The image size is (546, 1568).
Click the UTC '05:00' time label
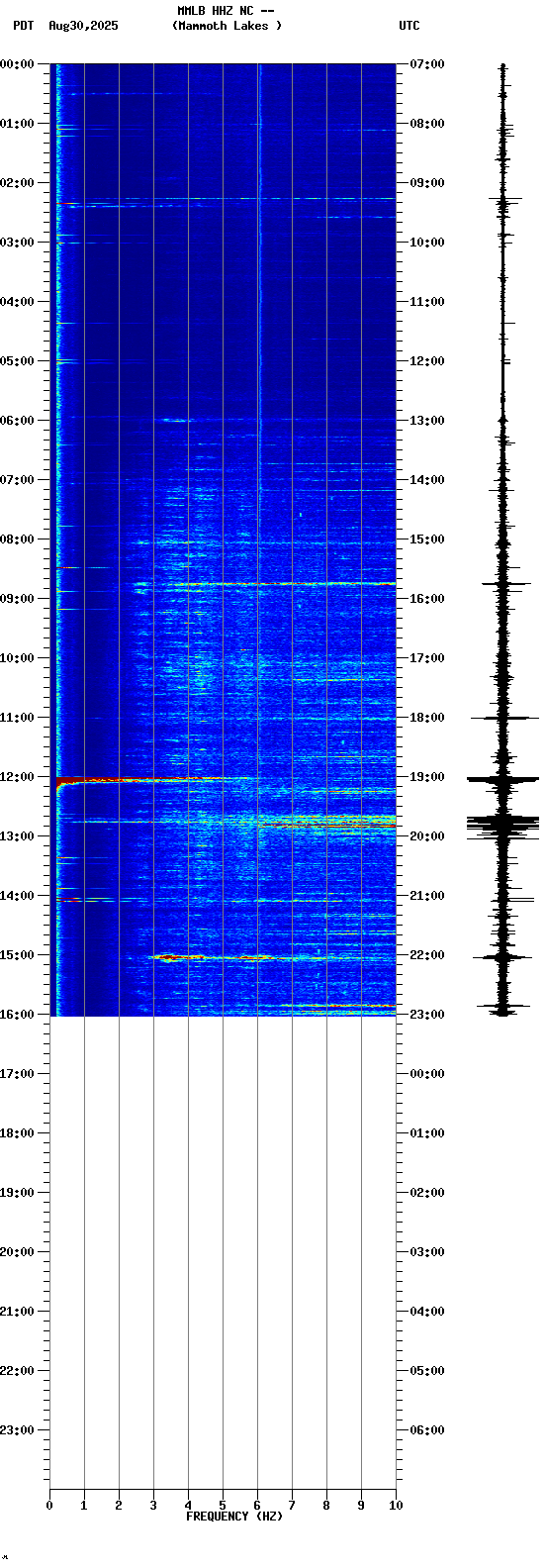[x=427, y=1371]
